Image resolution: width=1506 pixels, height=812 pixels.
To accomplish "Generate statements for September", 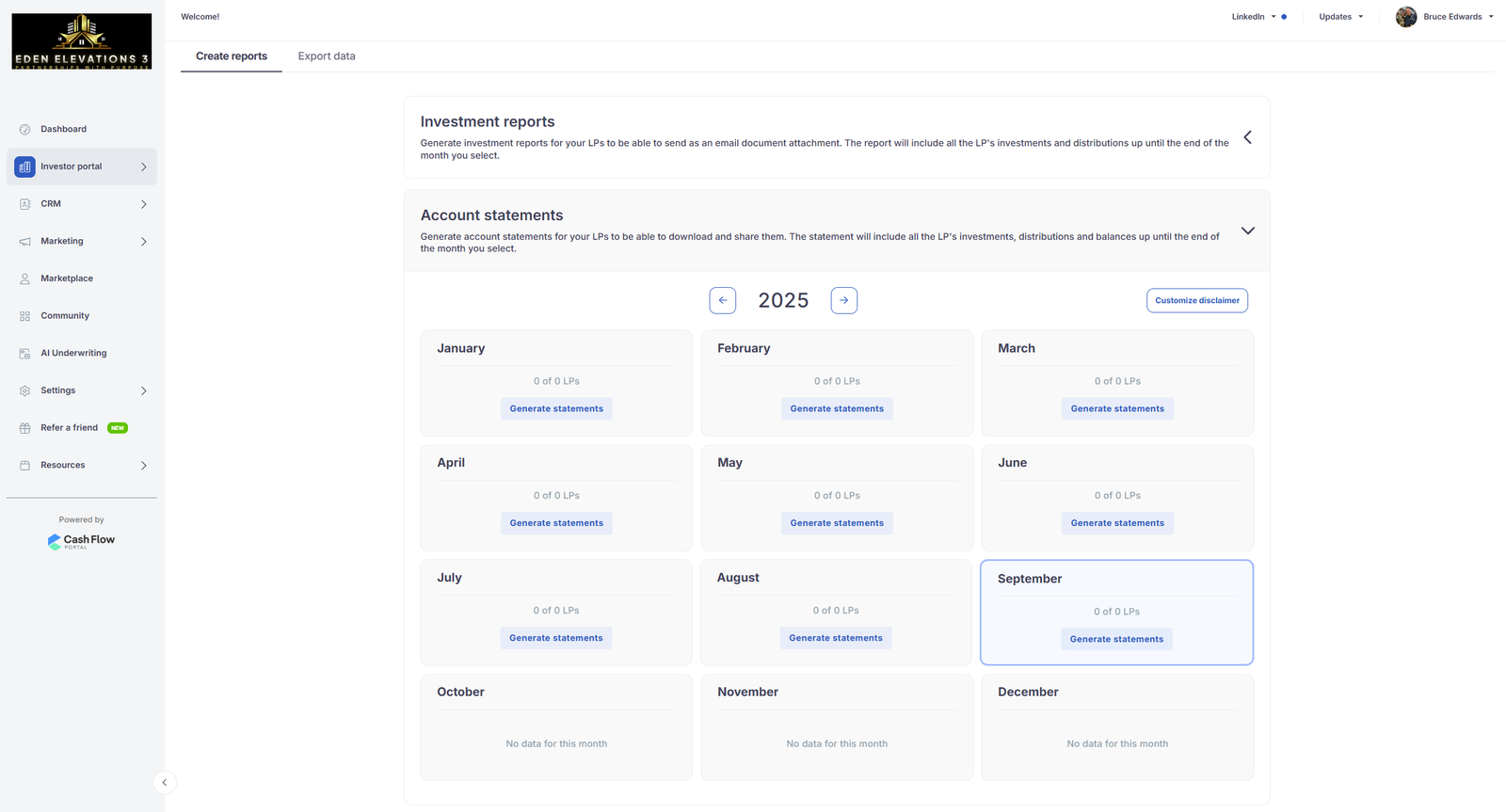I will tap(1116, 639).
